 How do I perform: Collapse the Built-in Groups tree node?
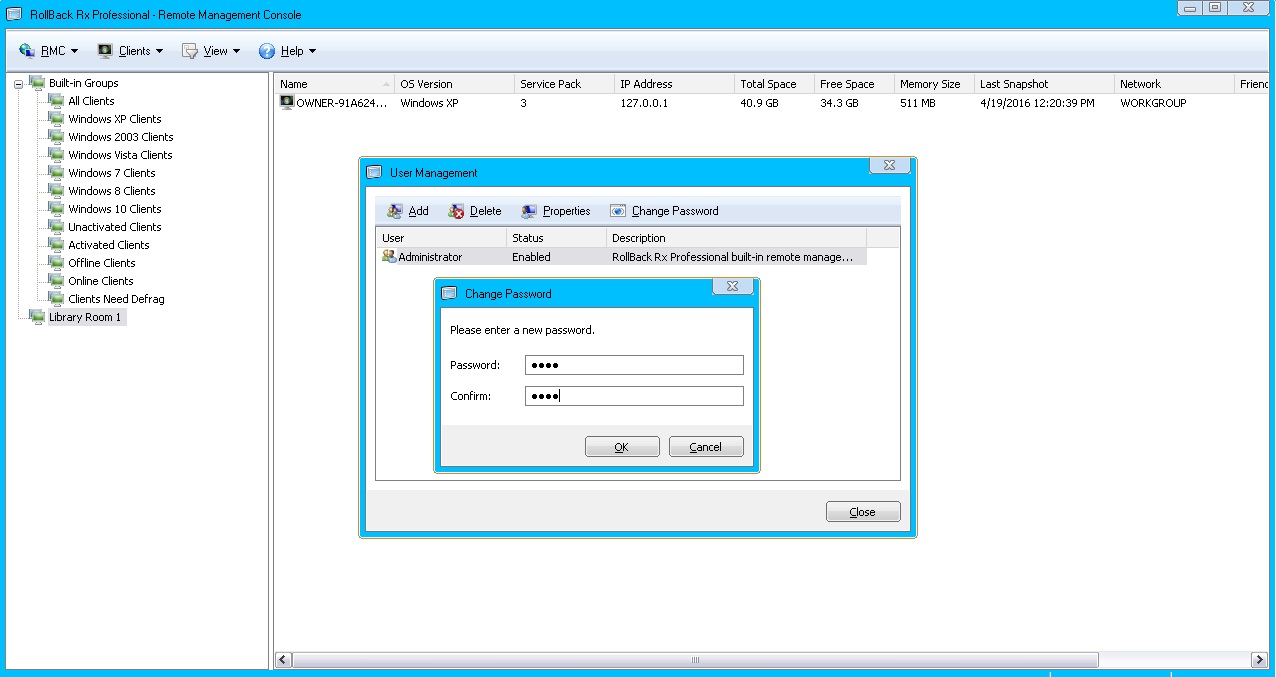tap(18, 84)
